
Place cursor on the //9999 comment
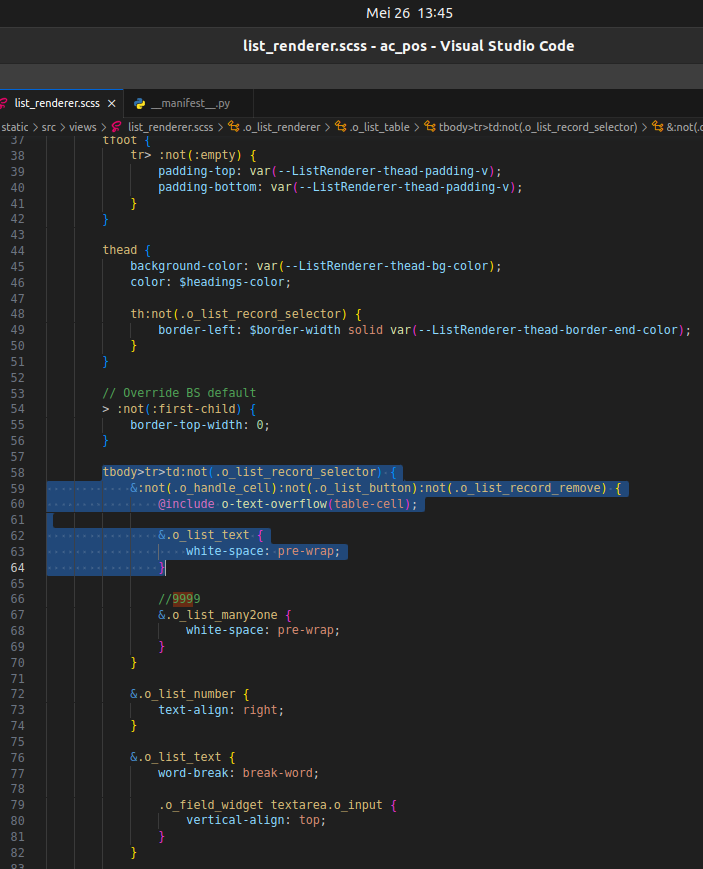click(x=179, y=599)
